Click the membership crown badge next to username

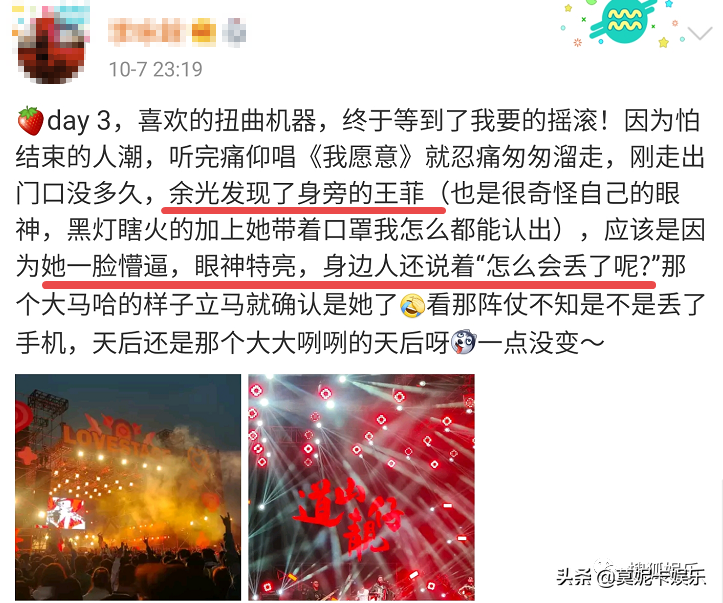203,33
